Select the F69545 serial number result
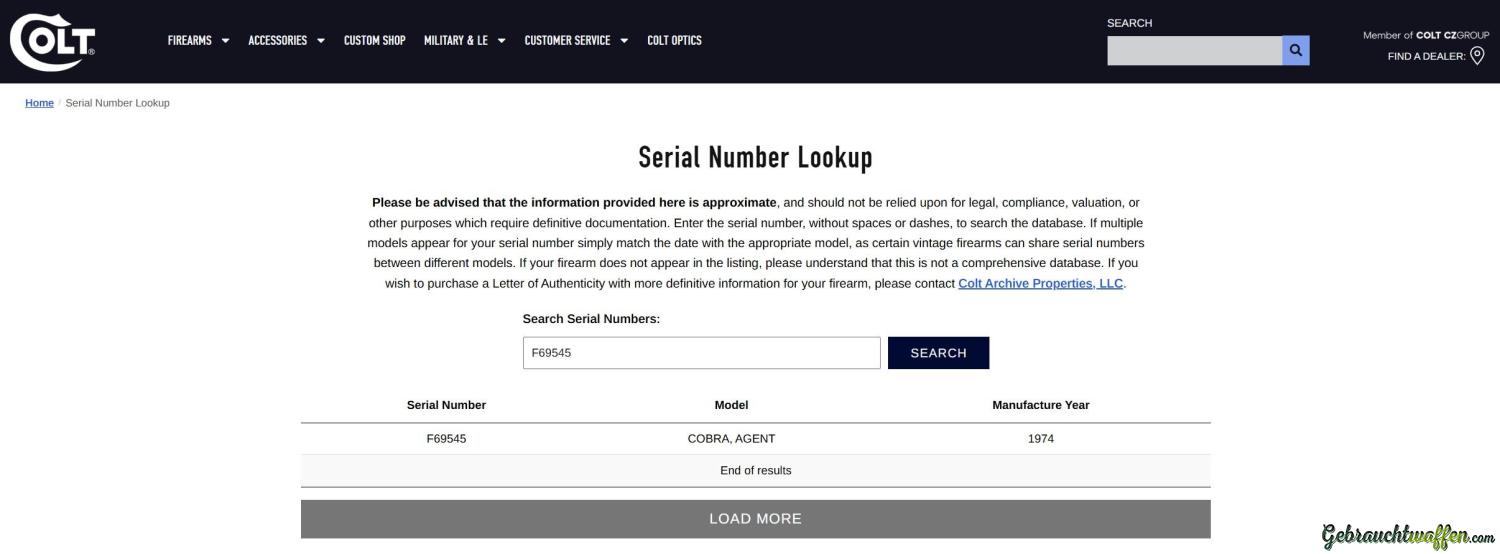The height and width of the screenshot is (554, 1500). point(446,439)
